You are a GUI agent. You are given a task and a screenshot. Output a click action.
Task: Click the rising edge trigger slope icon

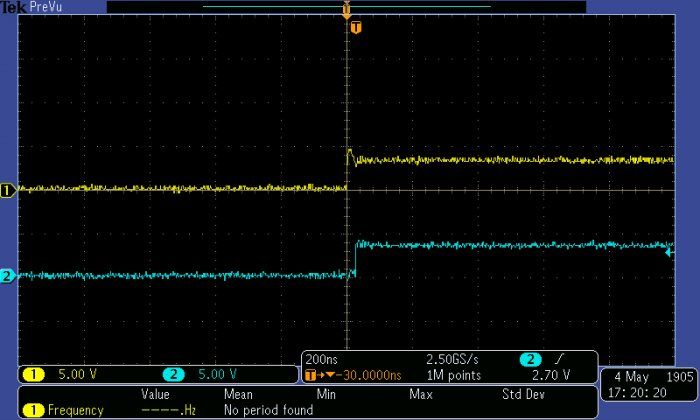[x=559, y=359]
